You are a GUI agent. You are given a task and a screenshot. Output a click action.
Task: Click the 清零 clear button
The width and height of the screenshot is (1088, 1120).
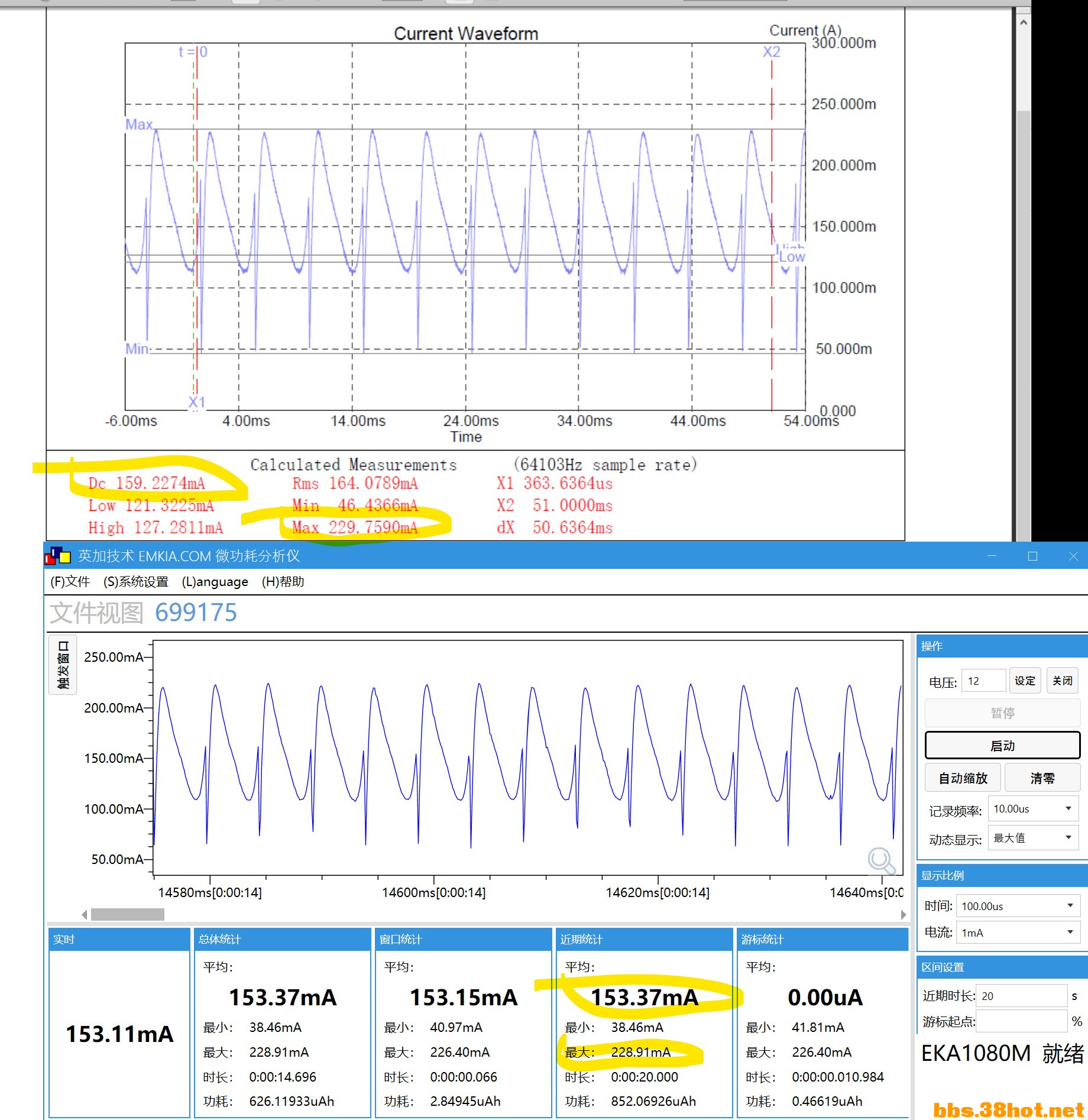pos(1042,778)
